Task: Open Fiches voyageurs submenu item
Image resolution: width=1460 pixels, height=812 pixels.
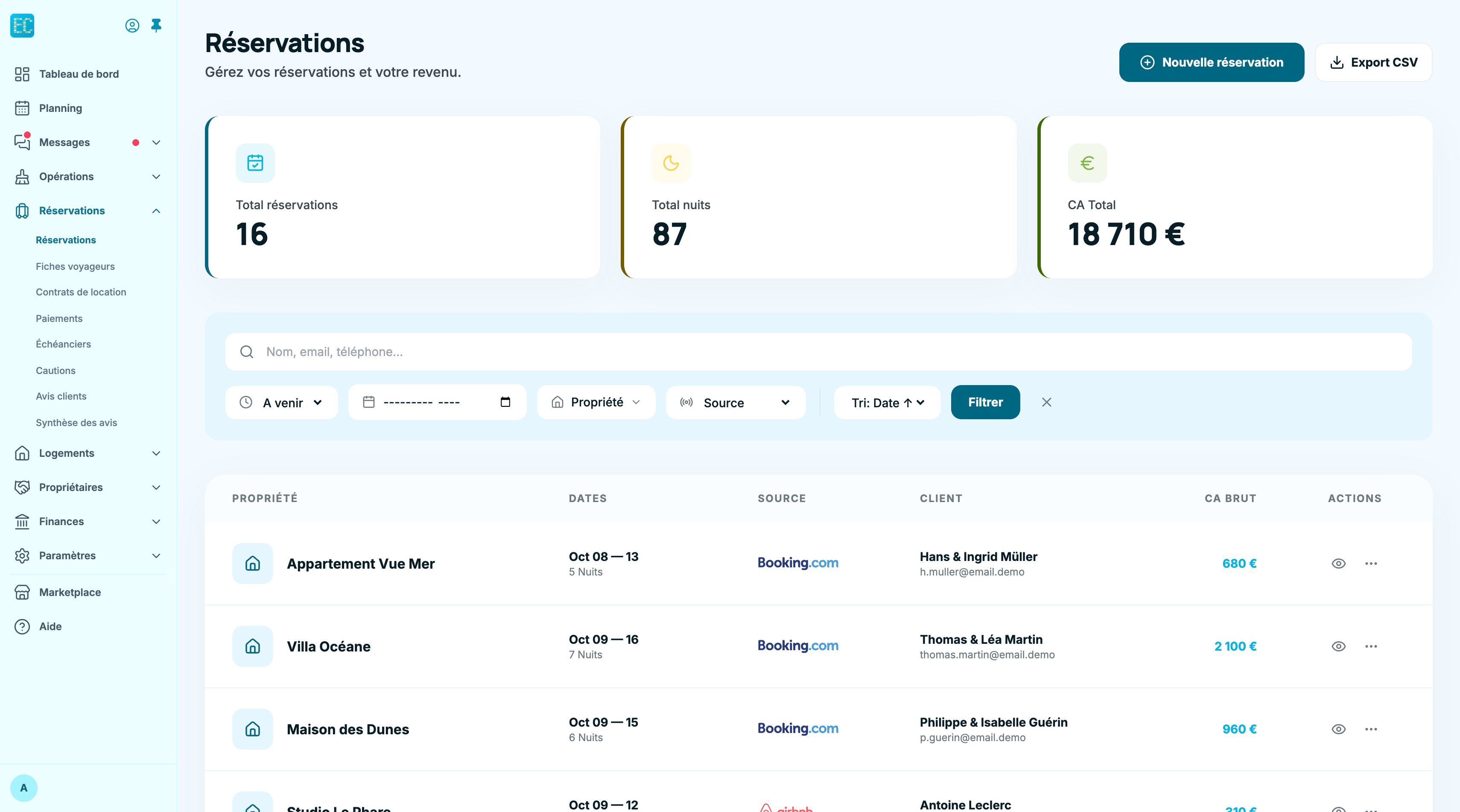Action: pos(75,266)
